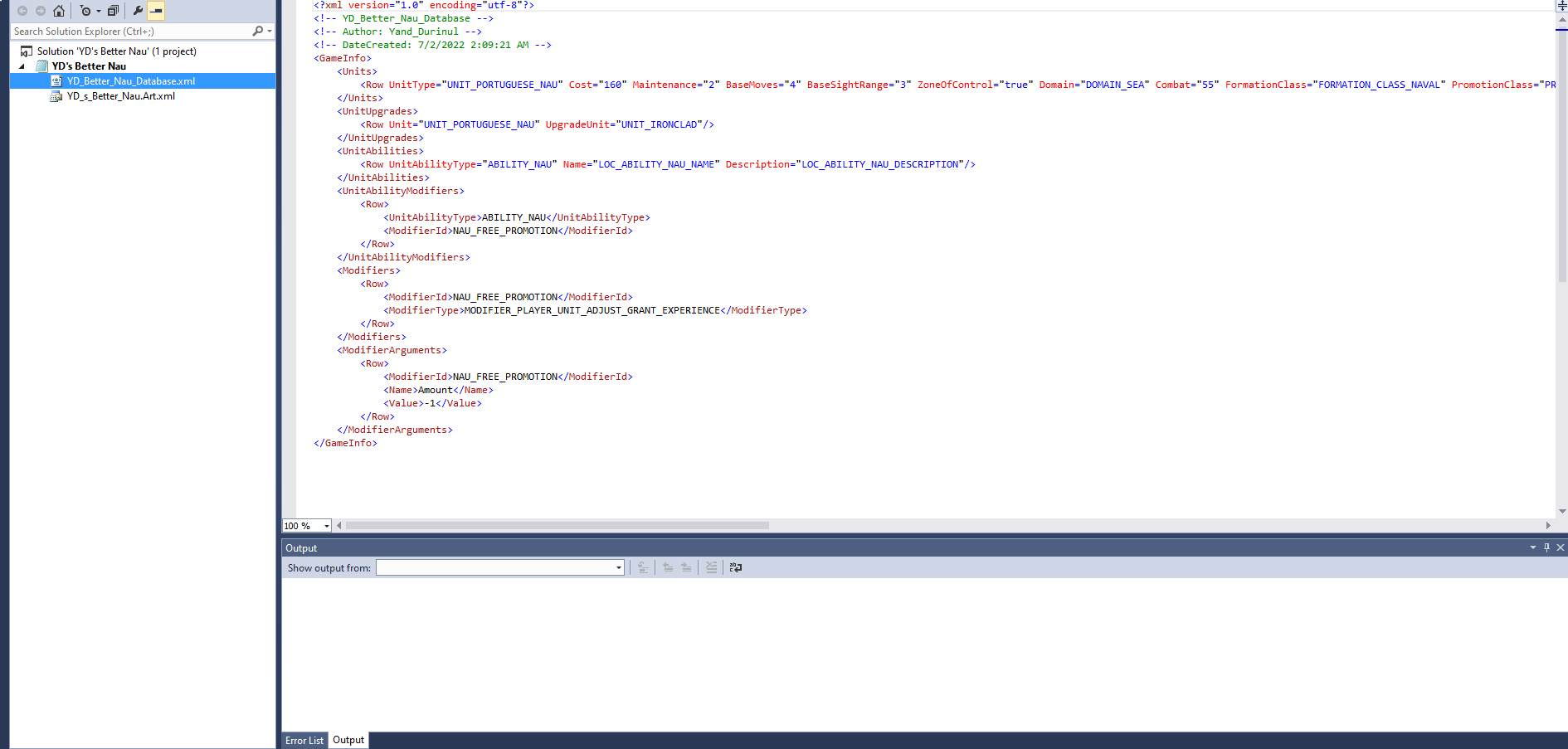The height and width of the screenshot is (749, 1568).
Task: Switch to the Output tab
Action: [348, 740]
